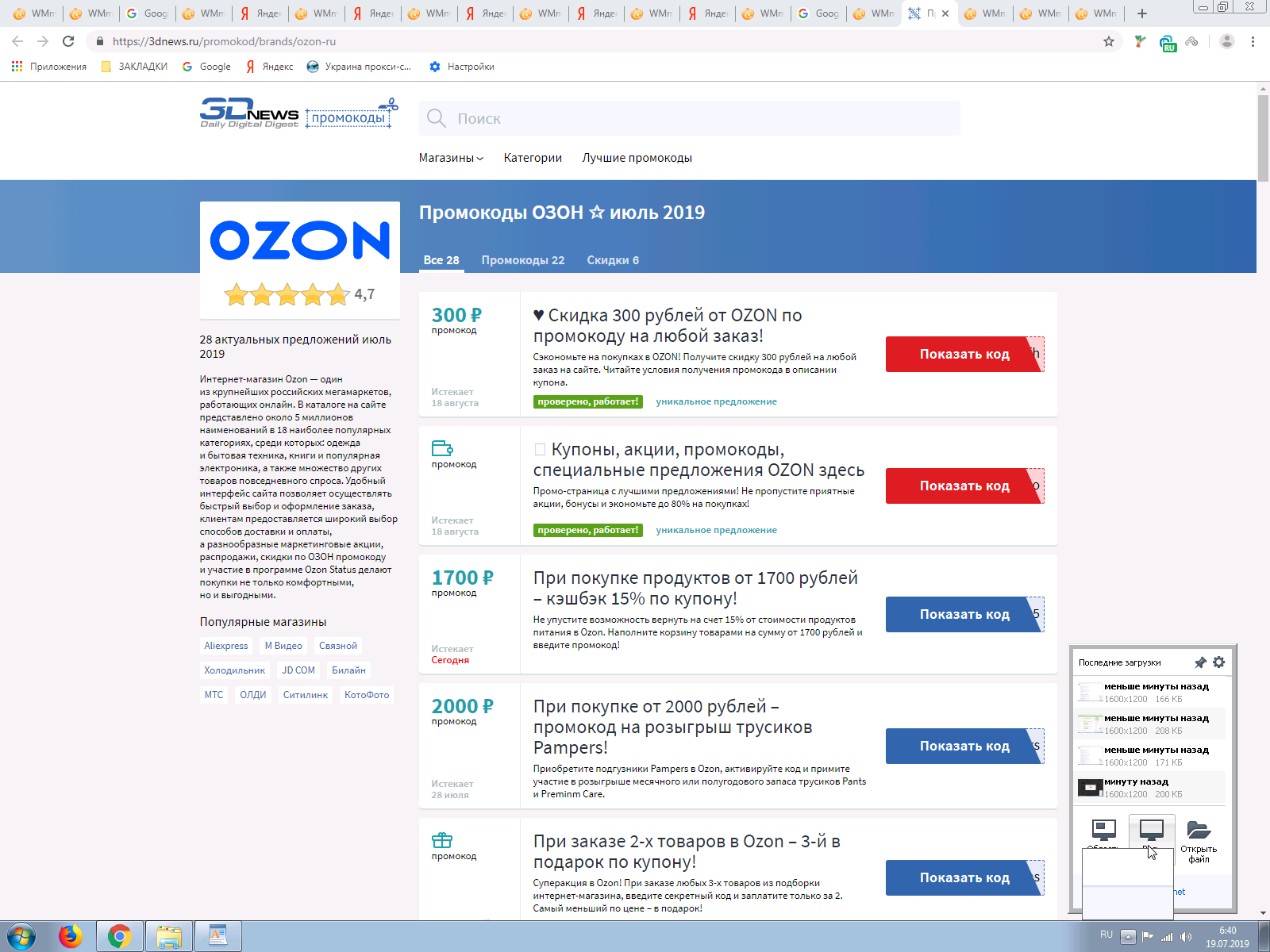Image resolution: width=1270 pixels, height=952 pixels.
Task: Click the 'Поиск' search field
Action: (x=690, y=118)
